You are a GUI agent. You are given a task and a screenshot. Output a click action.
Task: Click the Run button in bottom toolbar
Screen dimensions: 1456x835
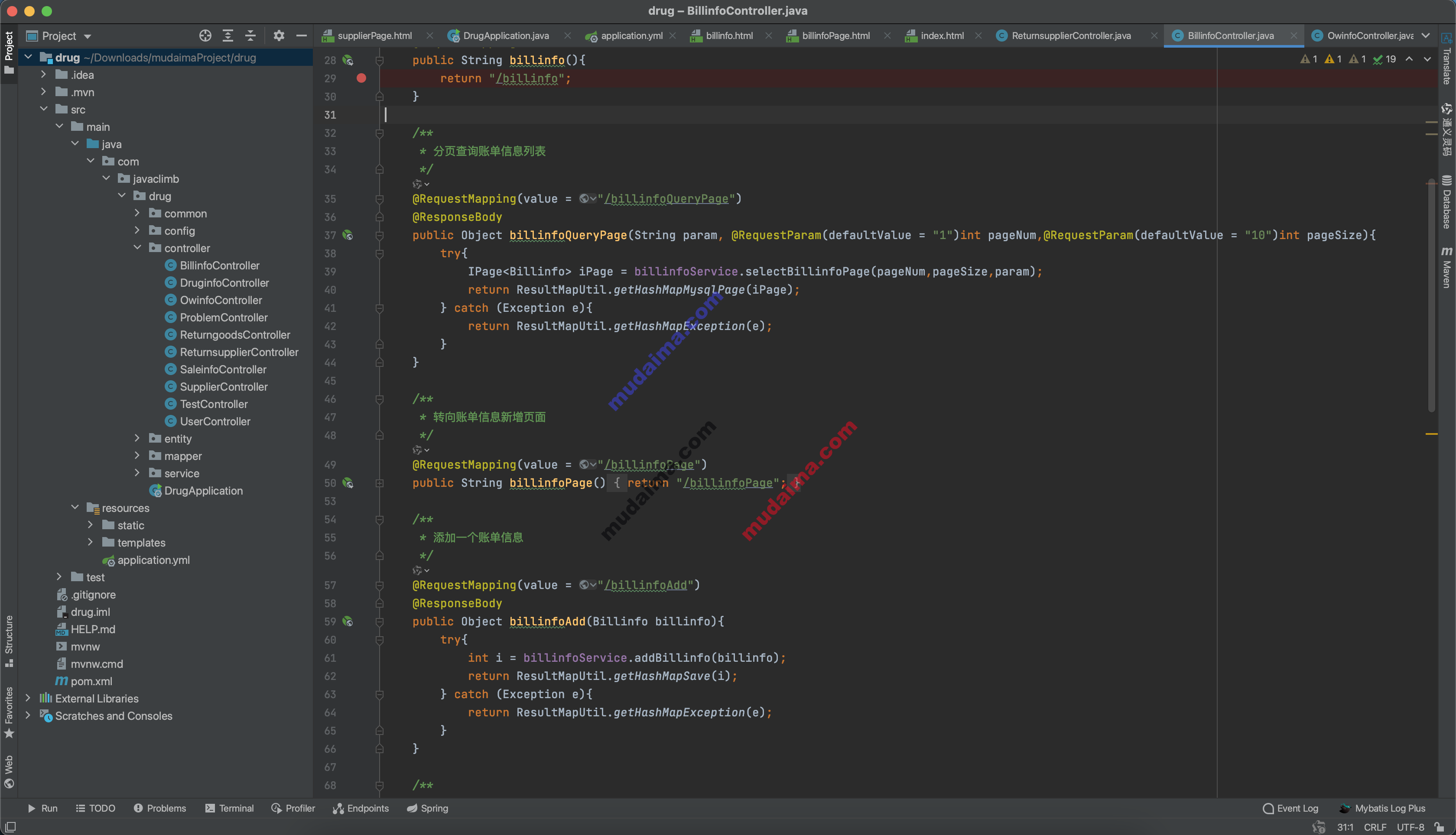41,808
